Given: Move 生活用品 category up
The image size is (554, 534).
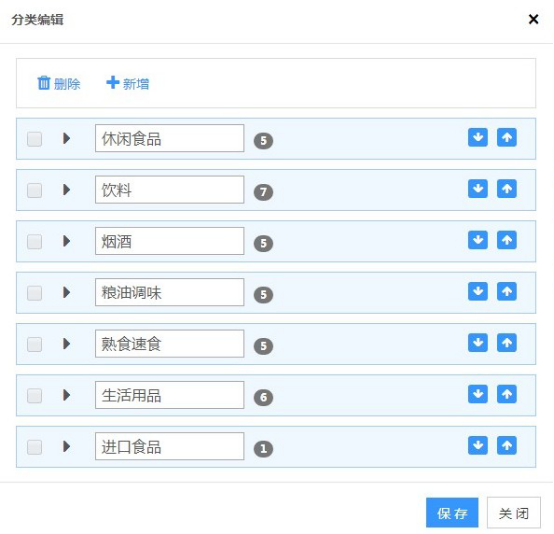Looking at the screenshot, I should coord(507,394).
